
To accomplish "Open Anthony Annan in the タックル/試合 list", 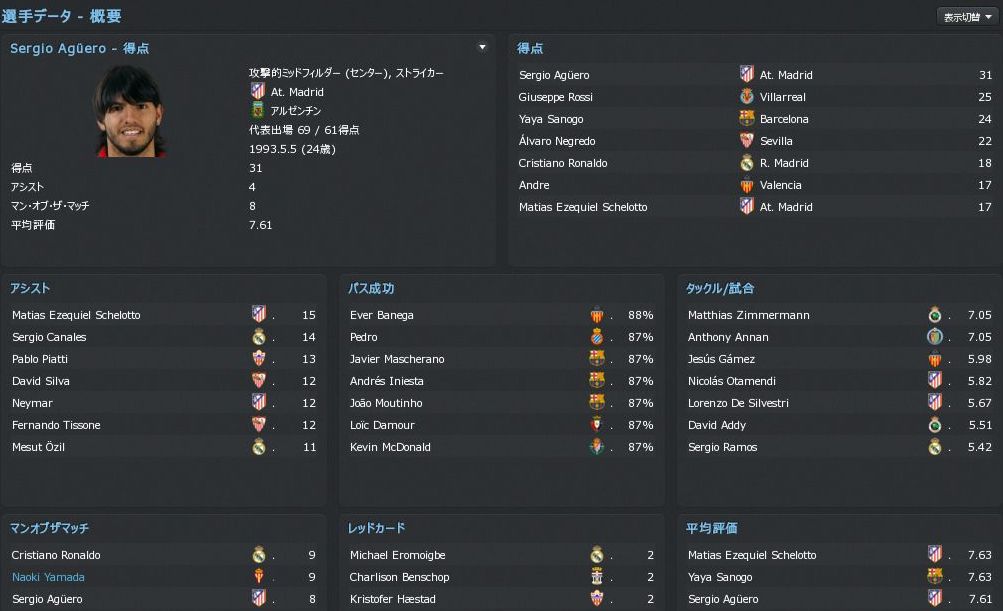I will click(728, 337).
